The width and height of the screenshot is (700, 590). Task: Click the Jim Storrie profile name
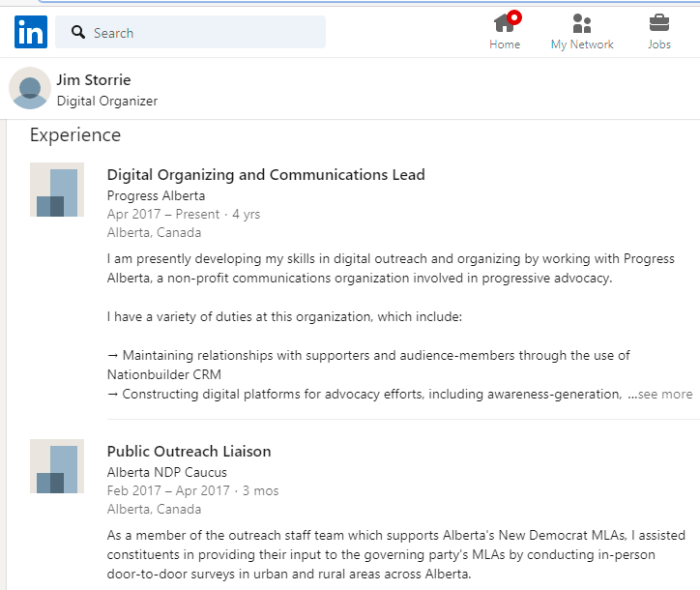pos(94,80)
